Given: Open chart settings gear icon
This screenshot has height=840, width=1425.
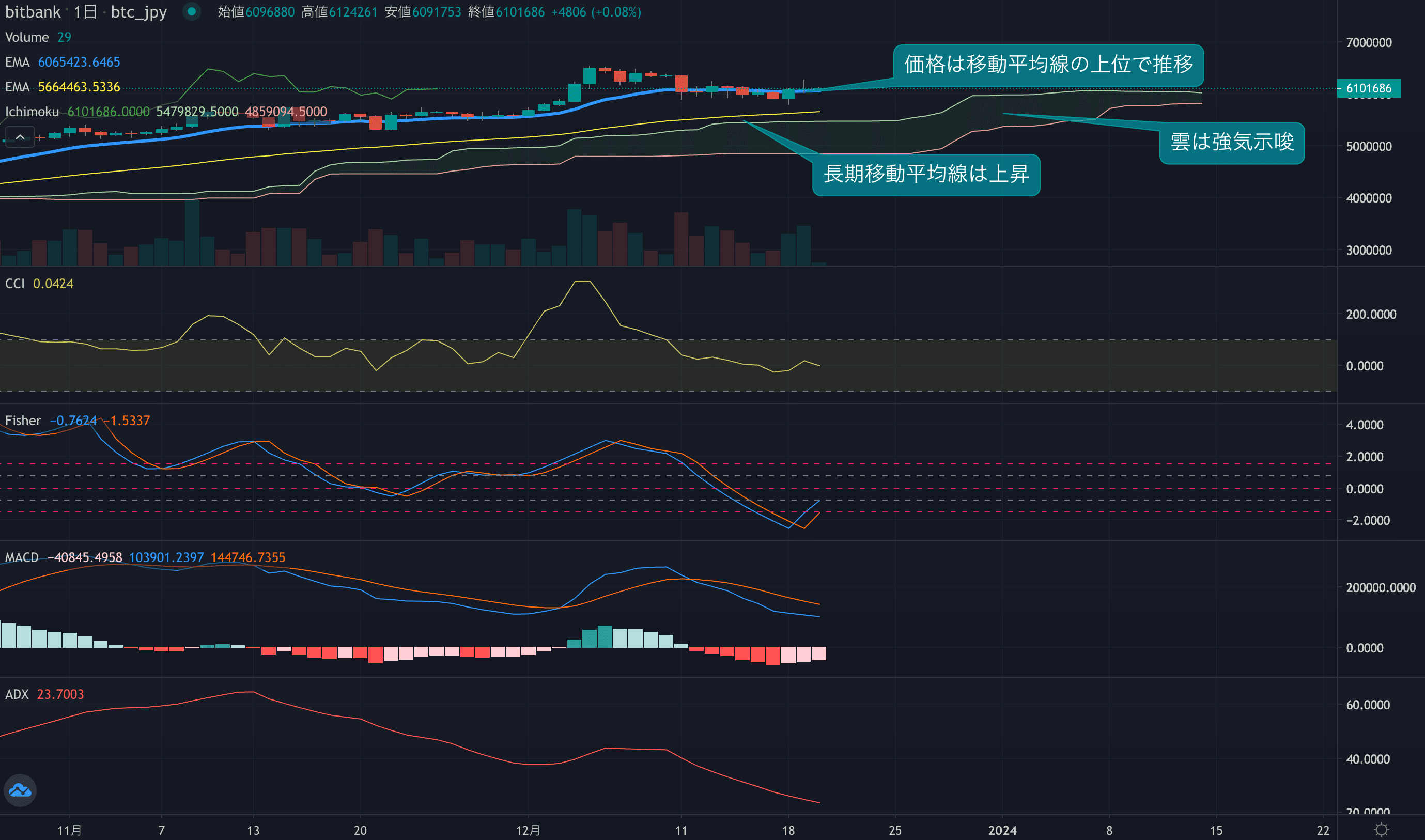Looking at the screenshot, I should click(x=1381, y=830).
